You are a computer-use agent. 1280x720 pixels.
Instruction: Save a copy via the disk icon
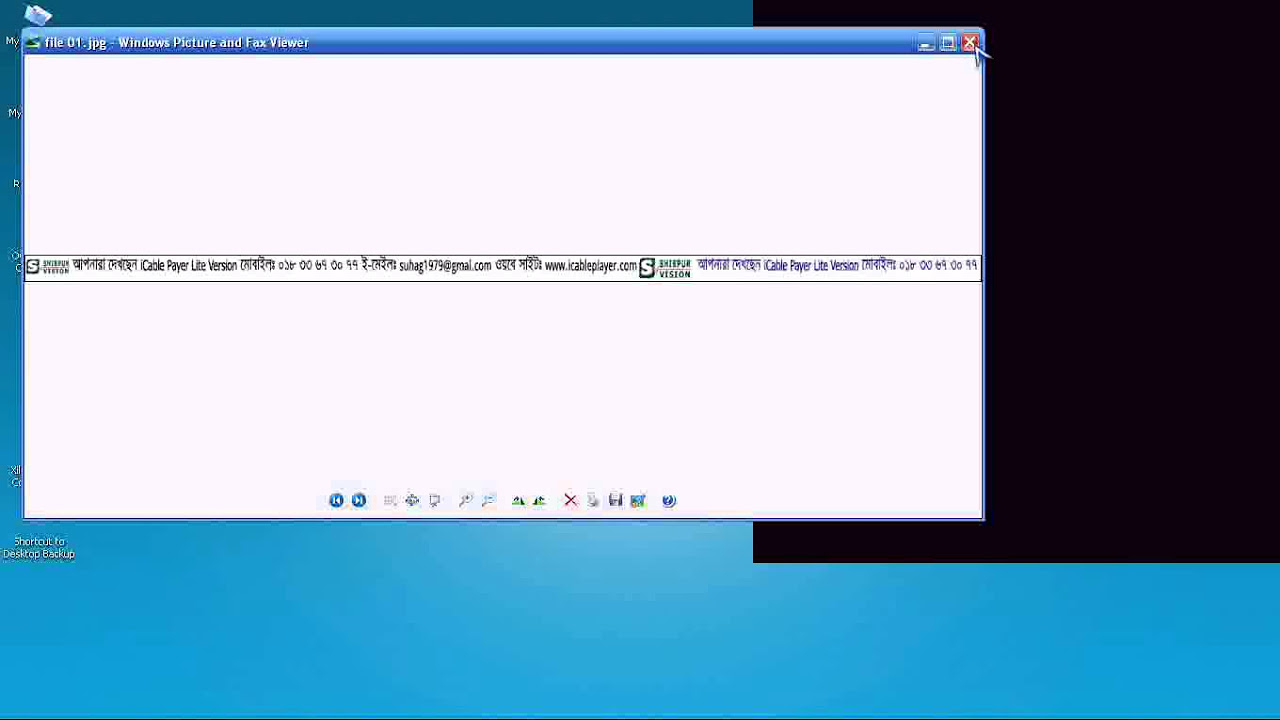coord(615,500)
